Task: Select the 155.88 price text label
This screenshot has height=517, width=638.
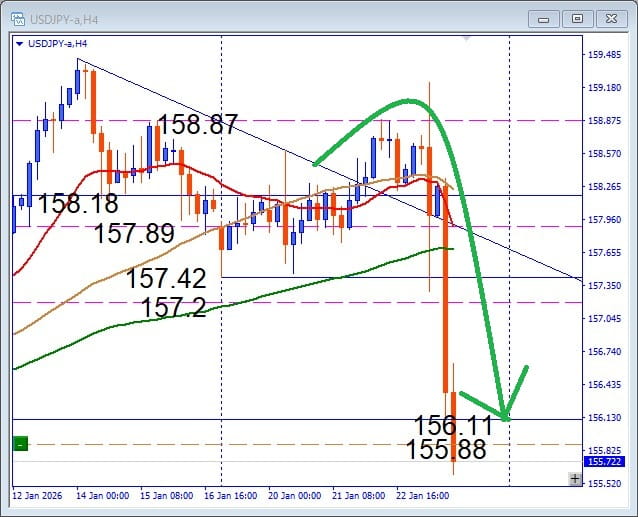Action: [446, 450]
